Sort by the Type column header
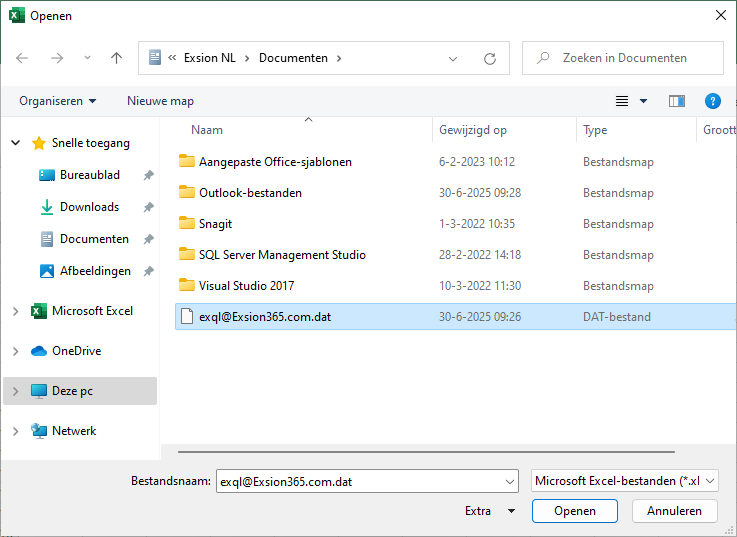The image size is (737, 537). (595, 130)
